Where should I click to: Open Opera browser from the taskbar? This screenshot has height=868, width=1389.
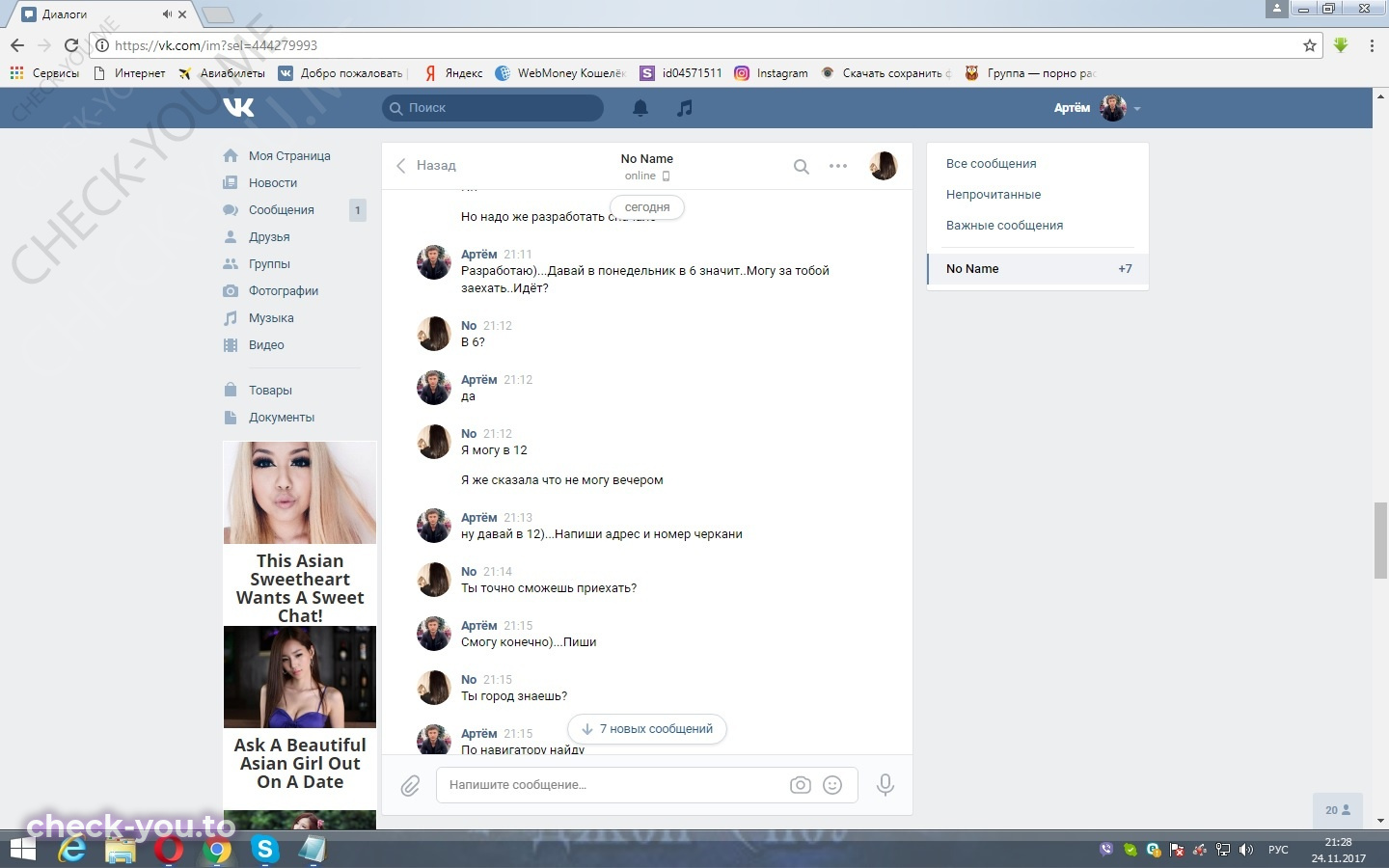pos(169,850)
